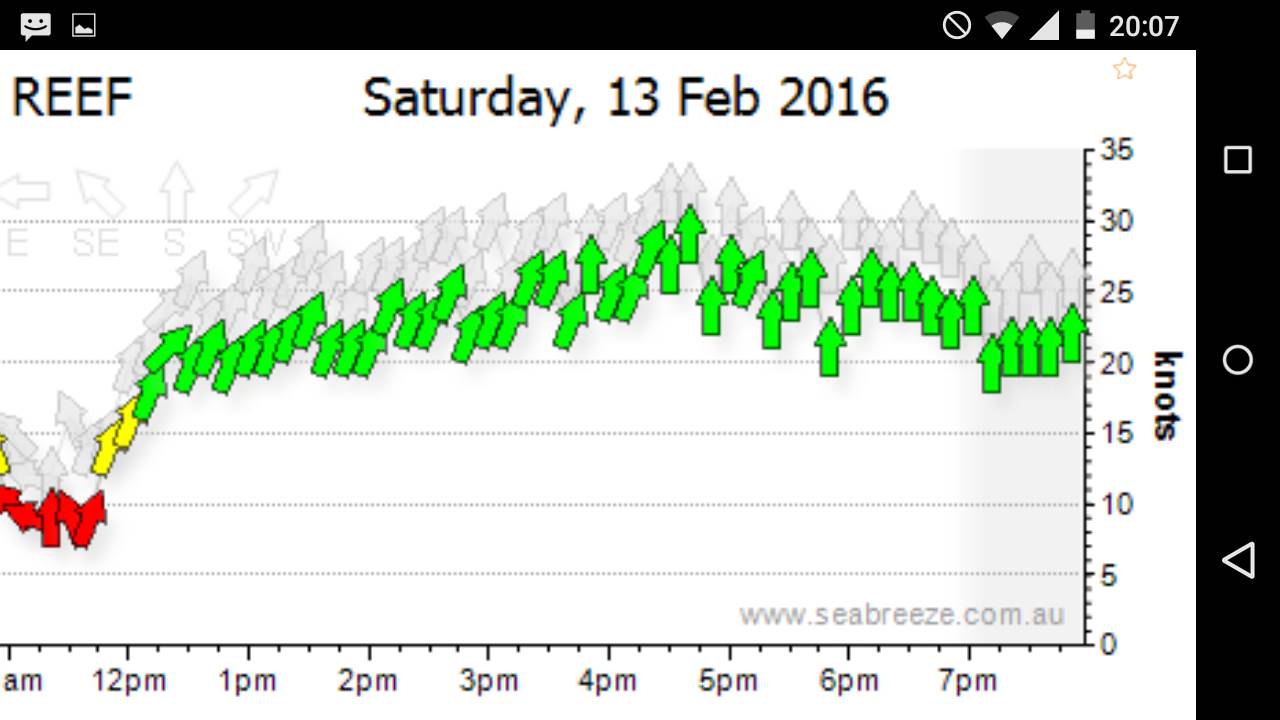Tap the battery level indicator
This screenshot has height=720, width=1280.
point(1084,27)
